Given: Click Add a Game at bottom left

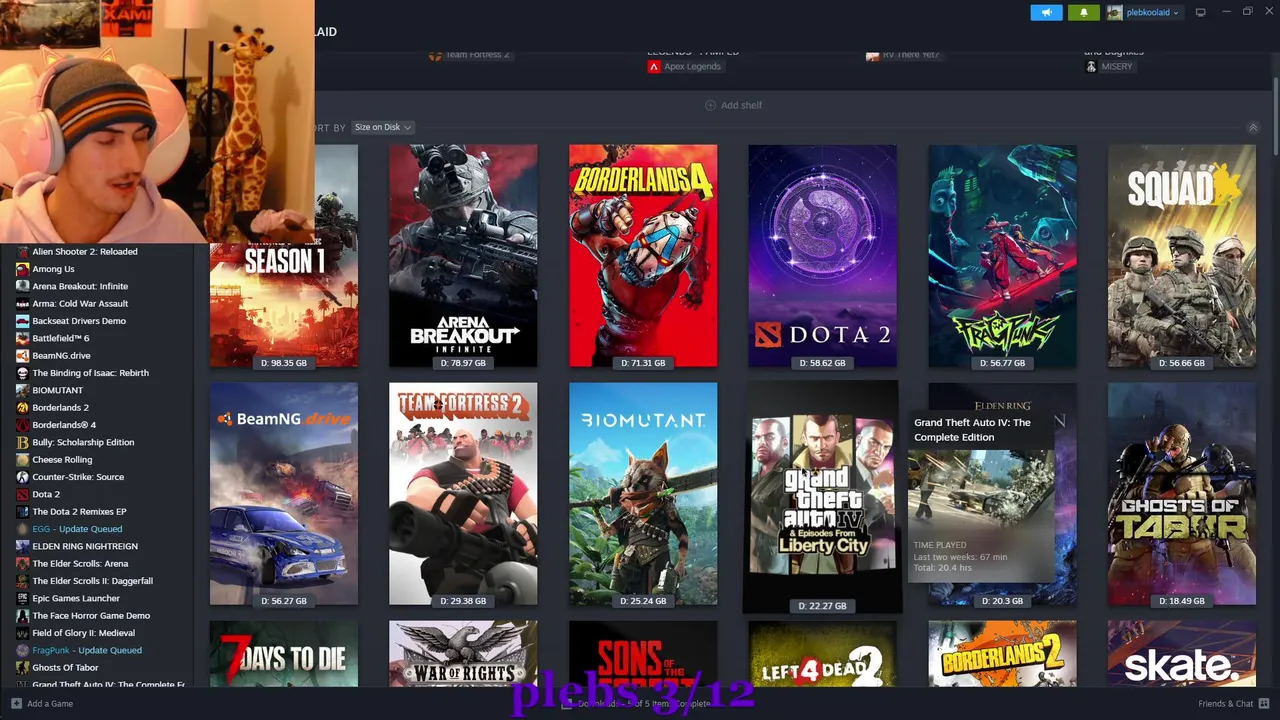Looking at the screenshot, I should point(42,703).
